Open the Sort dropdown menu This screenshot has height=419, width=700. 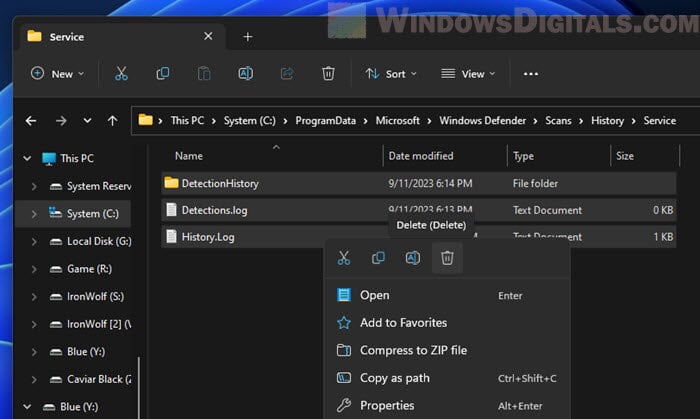(391, 74)
